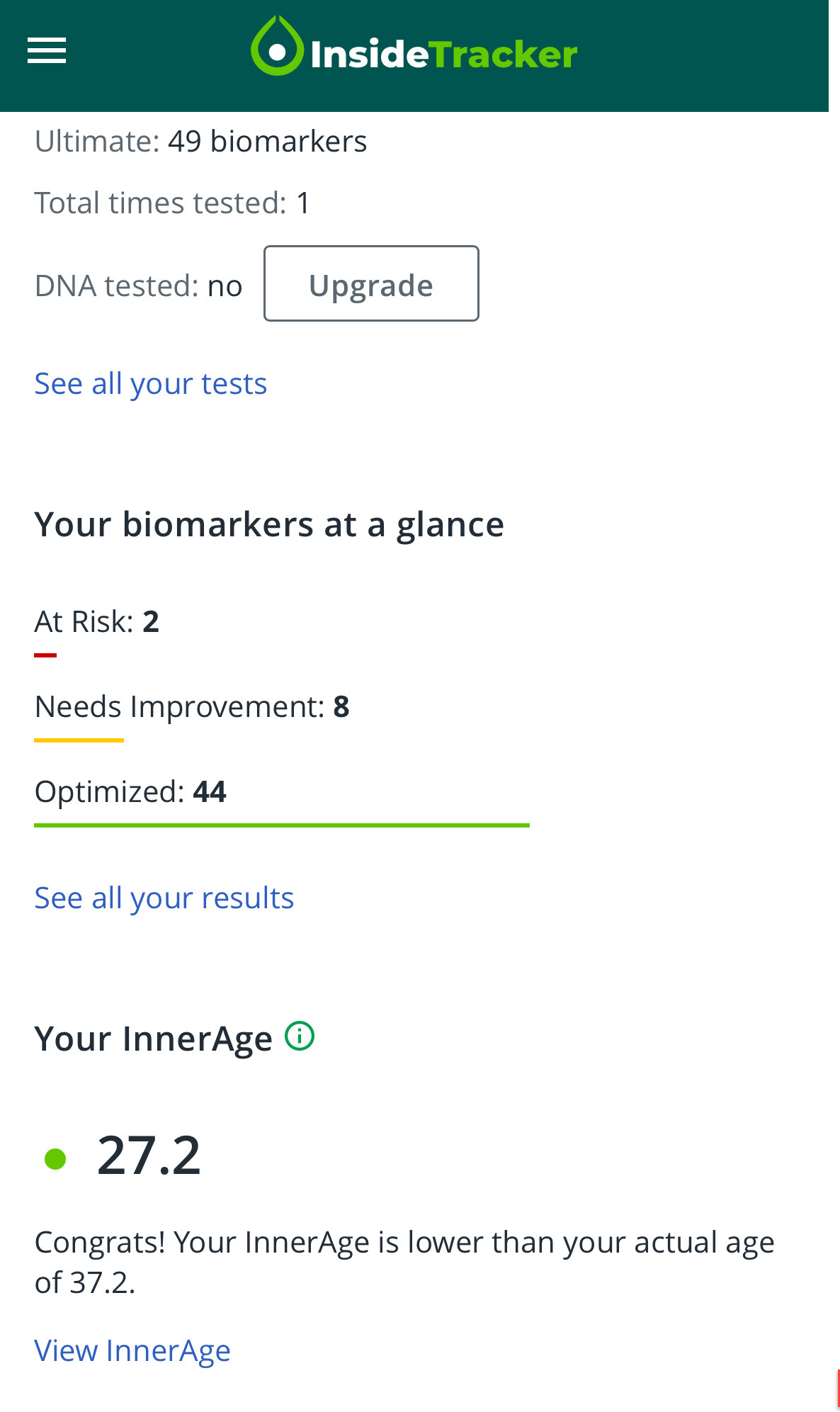
Task: Select the Needs Improvement: 8 category
Action: [192, 706]
